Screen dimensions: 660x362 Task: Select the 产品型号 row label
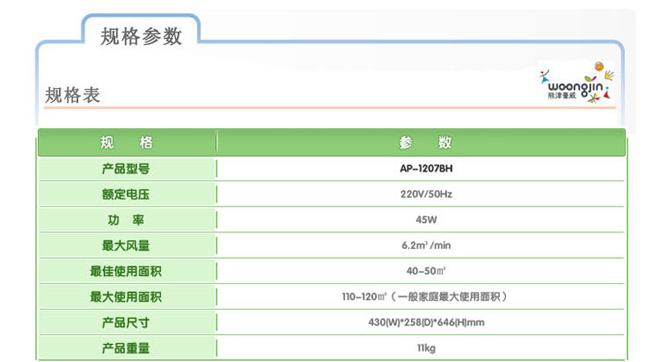click(x=126, y=169)
